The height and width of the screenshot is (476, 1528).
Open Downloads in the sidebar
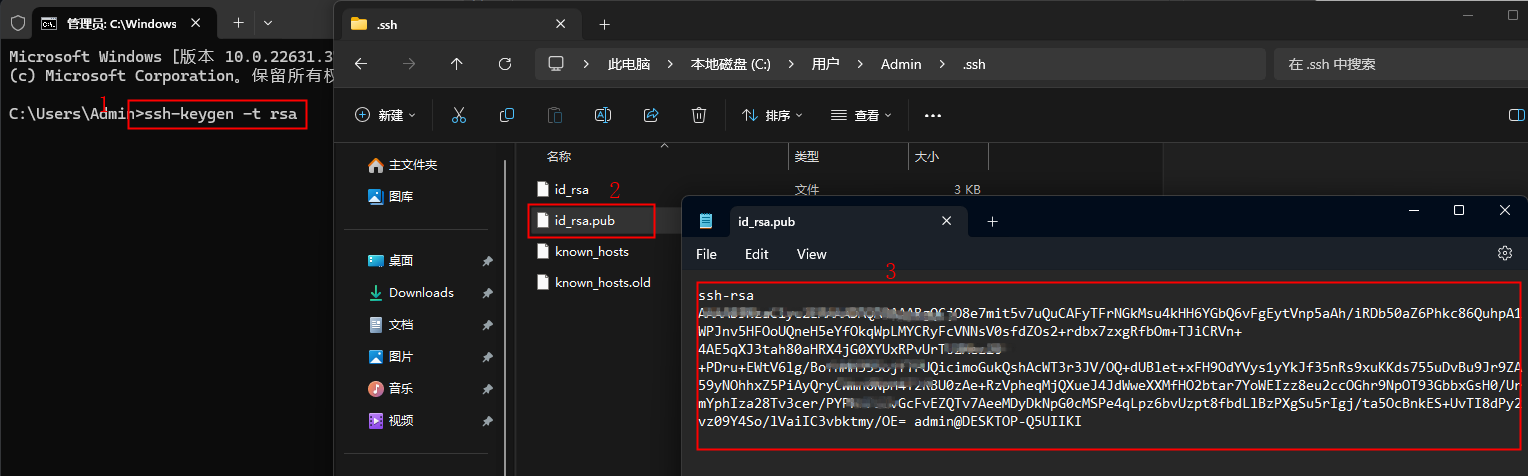tap(421, 293)
